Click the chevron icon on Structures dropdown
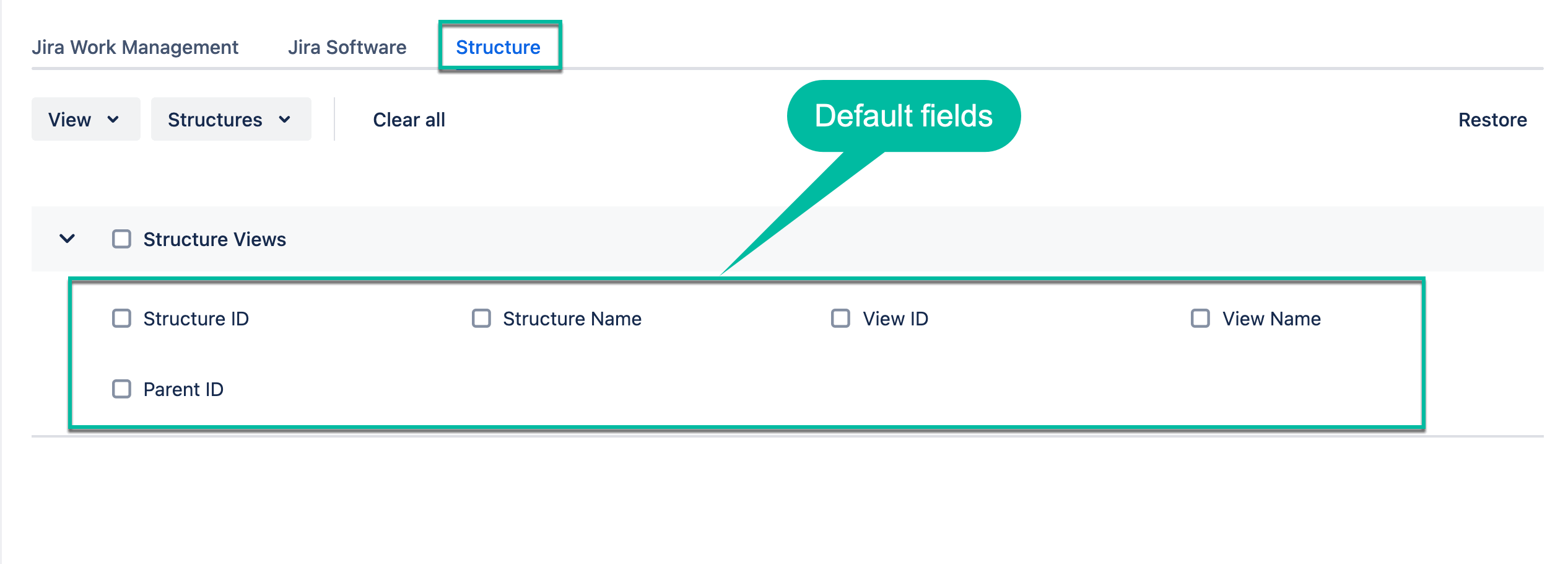The width and height of the screenshot is (1568, 564). point(284,120)
